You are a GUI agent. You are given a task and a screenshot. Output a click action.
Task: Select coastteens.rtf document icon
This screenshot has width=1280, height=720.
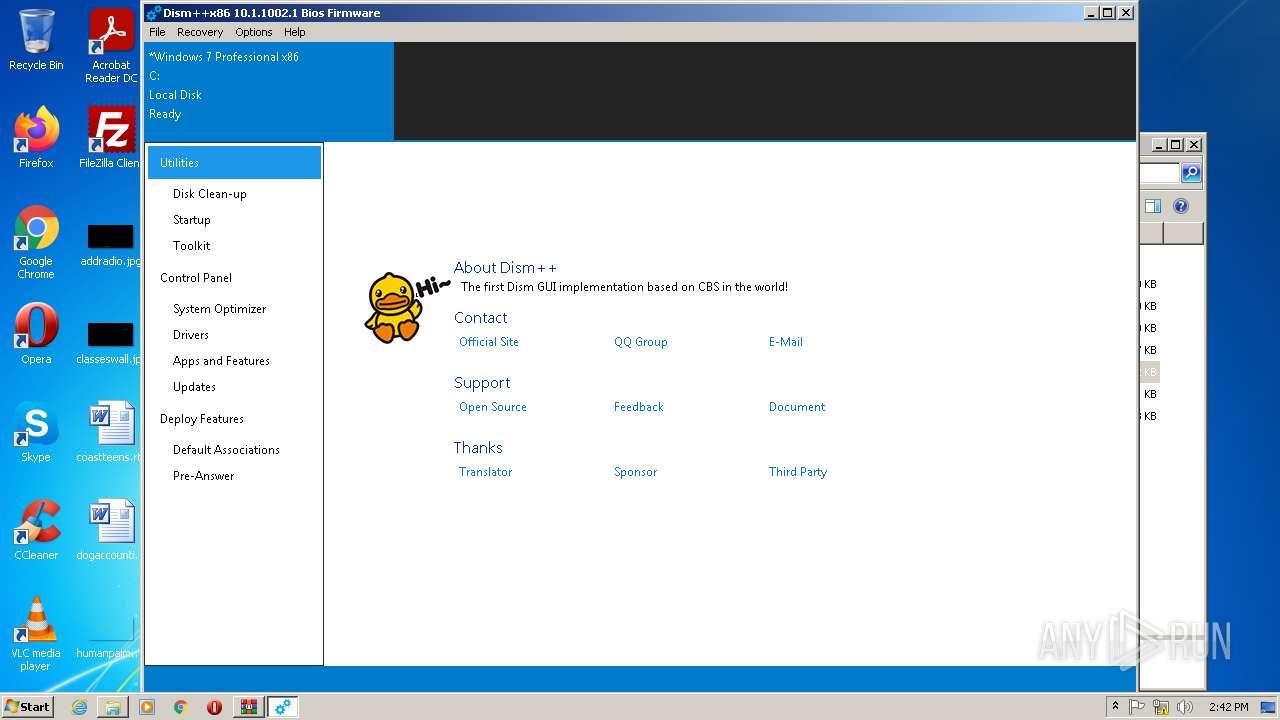pyautogui.click(x=111, y=432)
